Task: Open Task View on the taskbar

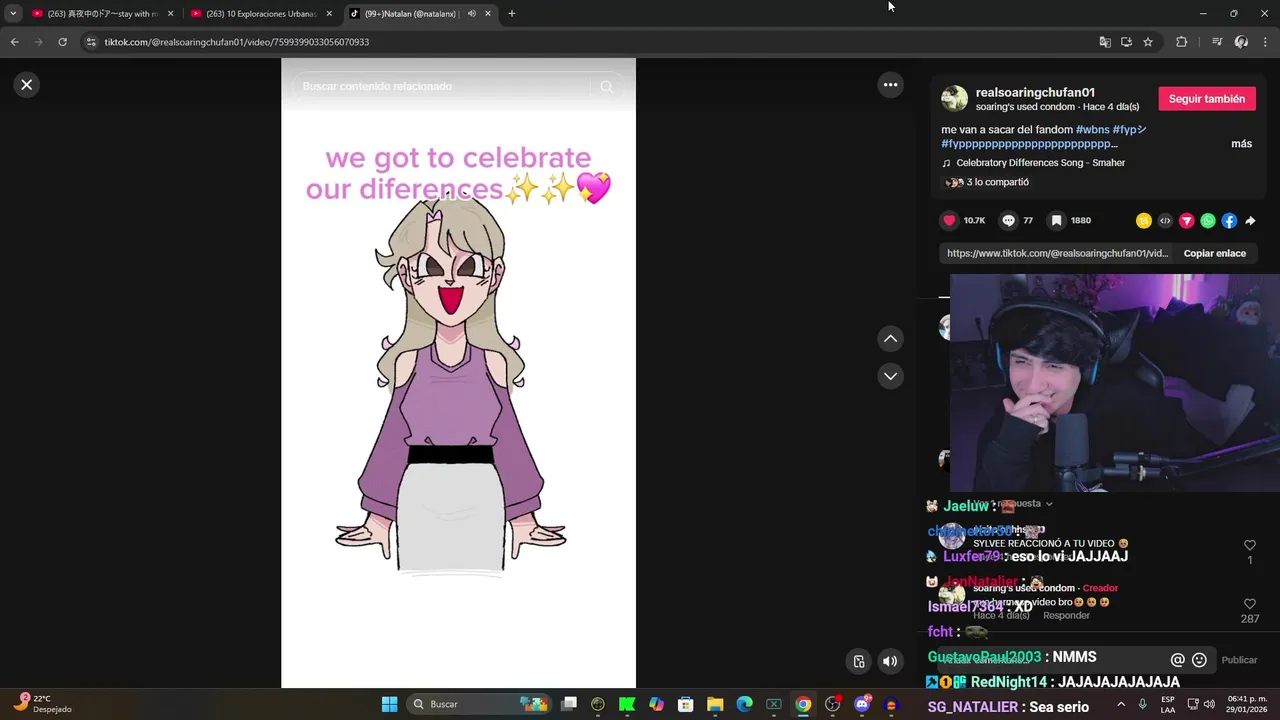Action: [x=568, y=704]
